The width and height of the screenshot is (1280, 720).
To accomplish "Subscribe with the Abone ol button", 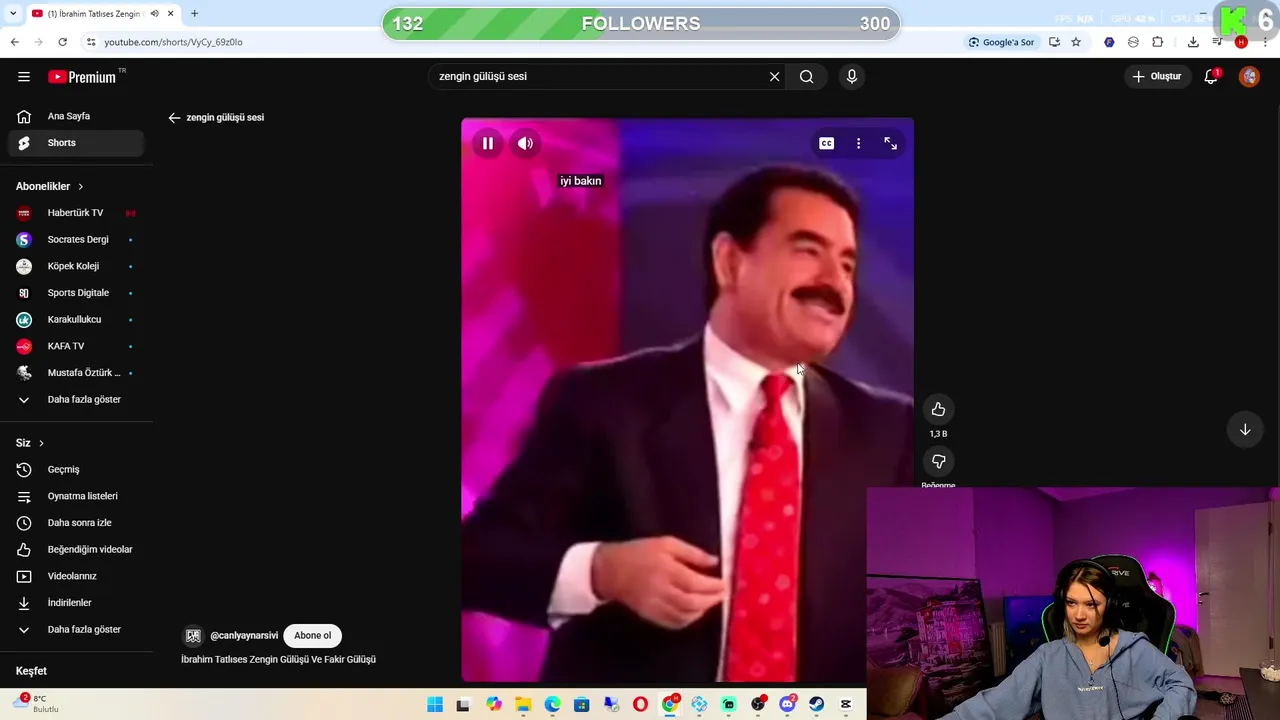I will [312, 636].
